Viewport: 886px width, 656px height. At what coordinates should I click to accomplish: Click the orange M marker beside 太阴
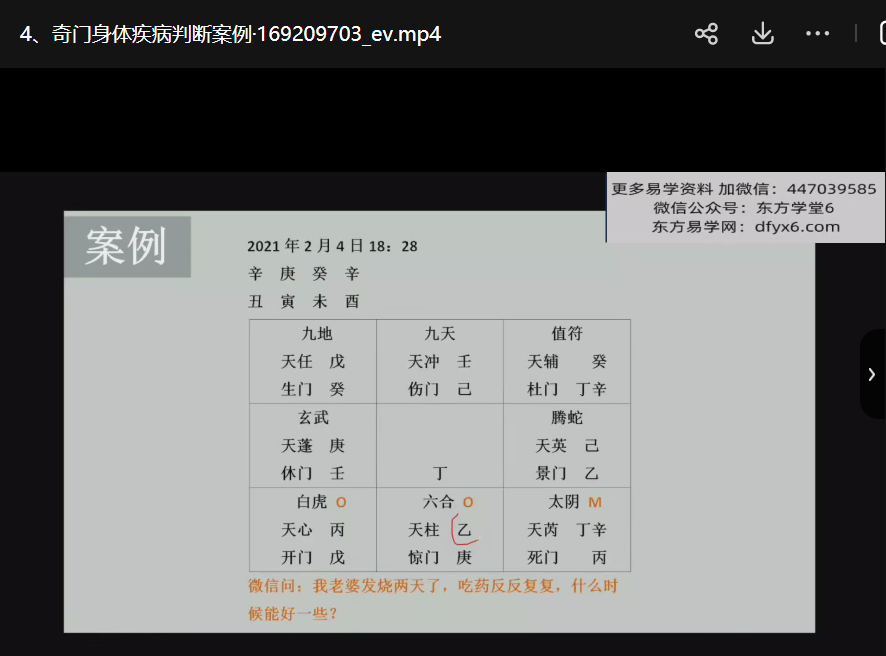pos(595,502)
